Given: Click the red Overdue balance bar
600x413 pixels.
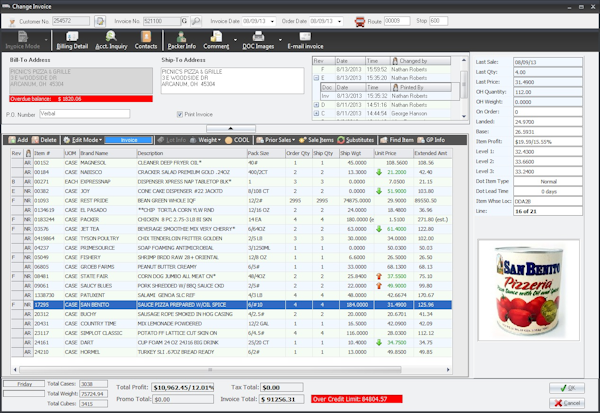Looking at the screenshot, I should click(81, 99).
